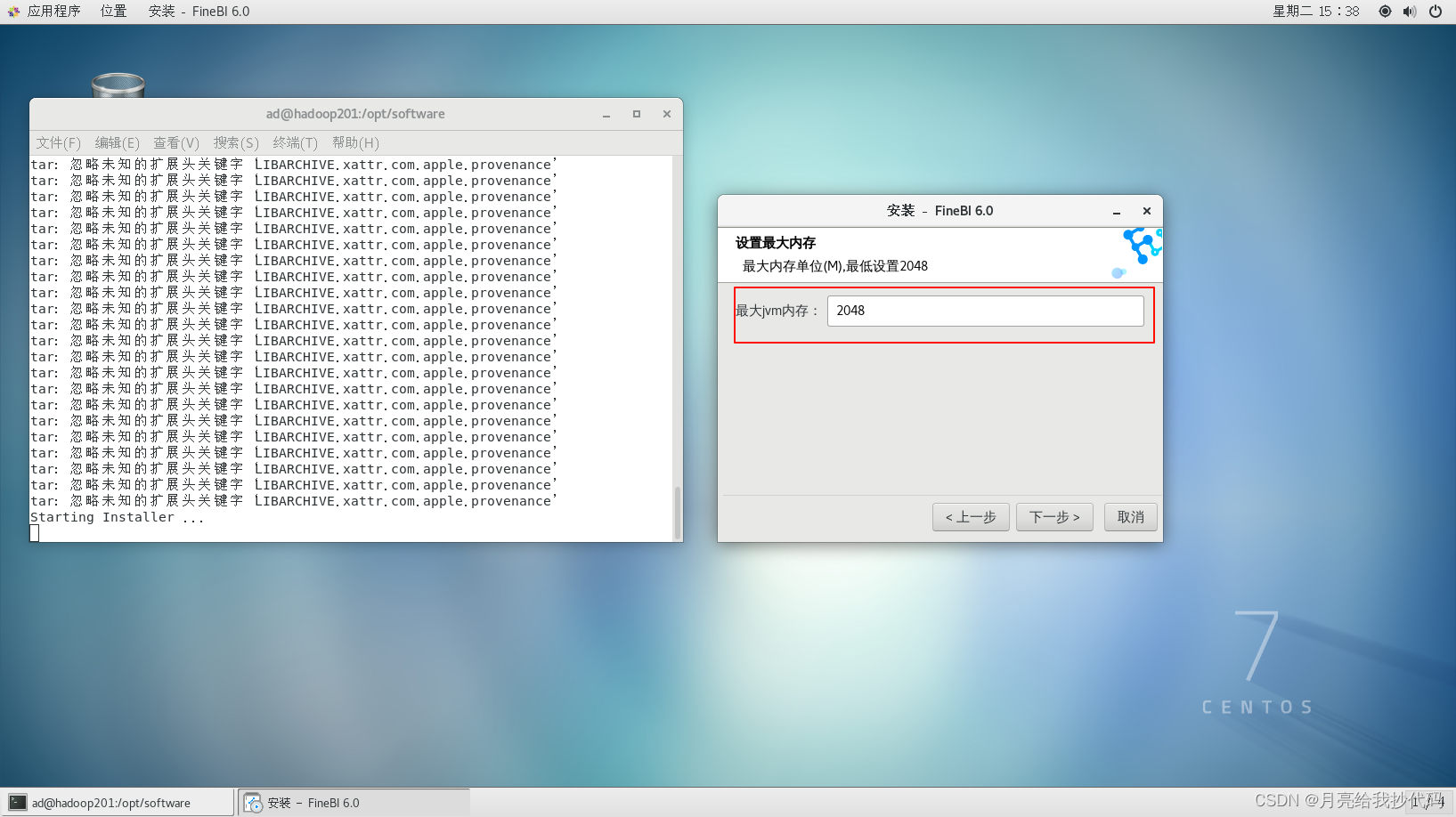Click the 上一步 back button
The image size is (1456, 817).
(x=971, y=517)
